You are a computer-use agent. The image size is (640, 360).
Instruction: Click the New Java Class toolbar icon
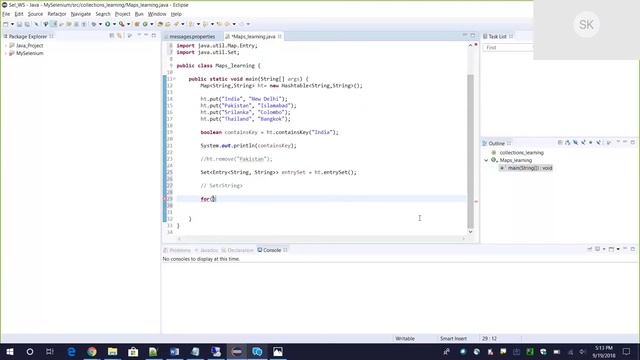point(145,24)
